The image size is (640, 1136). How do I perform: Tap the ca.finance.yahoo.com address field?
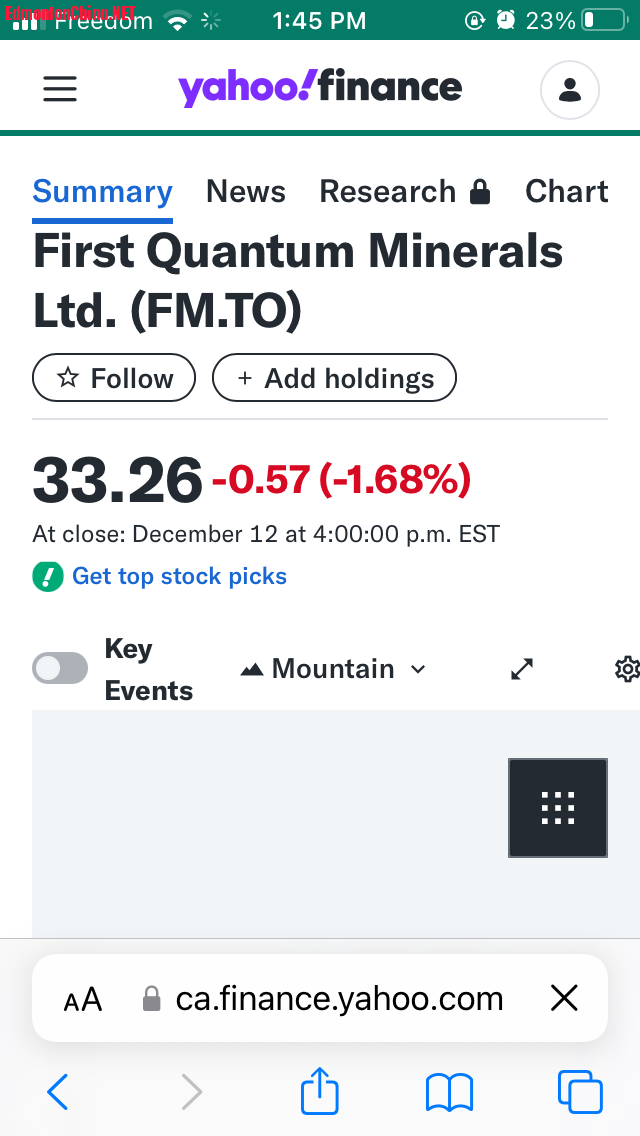pos(339,998)
